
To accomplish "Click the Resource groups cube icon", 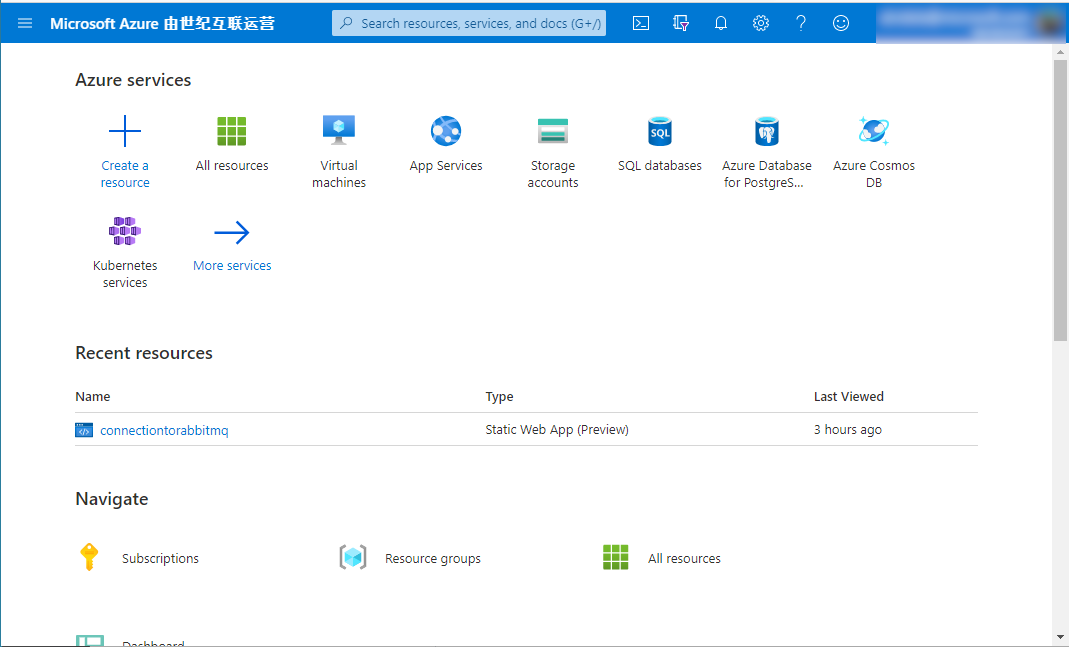I will pyautogui.click(x=352, y=557).
